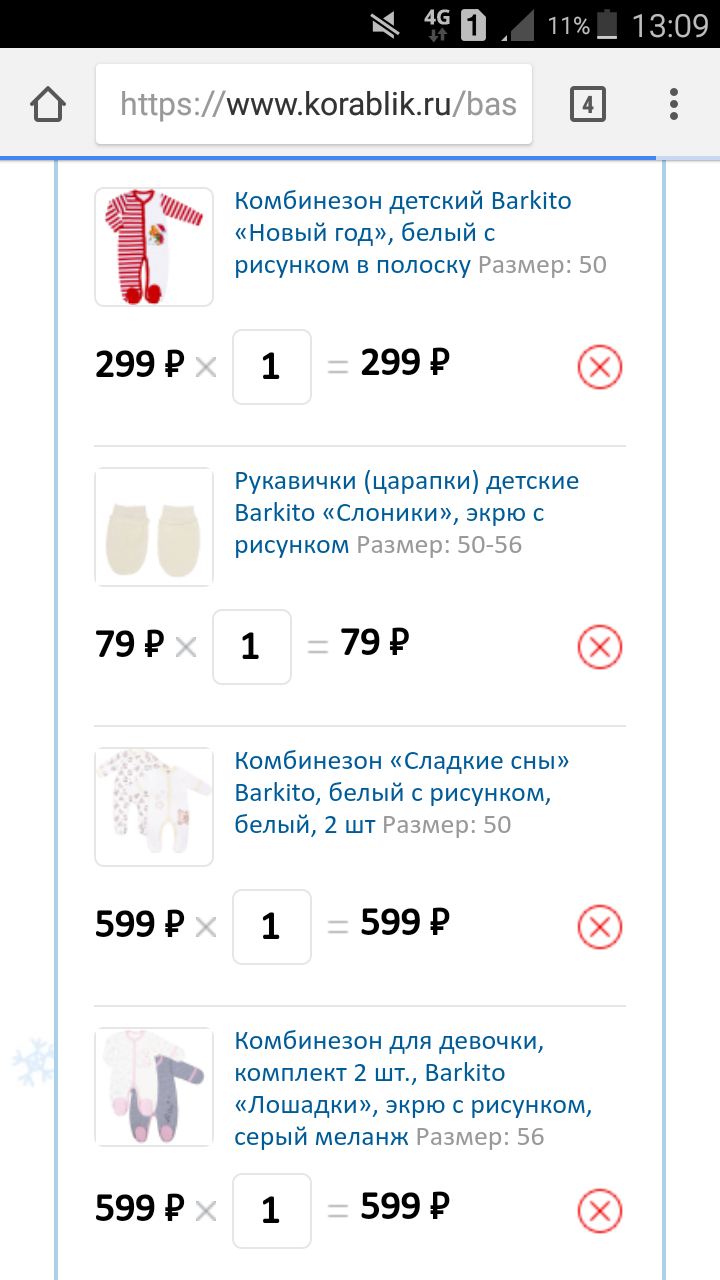
Task: View the red striped jumpsuit thumbnail
Action: pyautogui.click(x=154, y=247)
